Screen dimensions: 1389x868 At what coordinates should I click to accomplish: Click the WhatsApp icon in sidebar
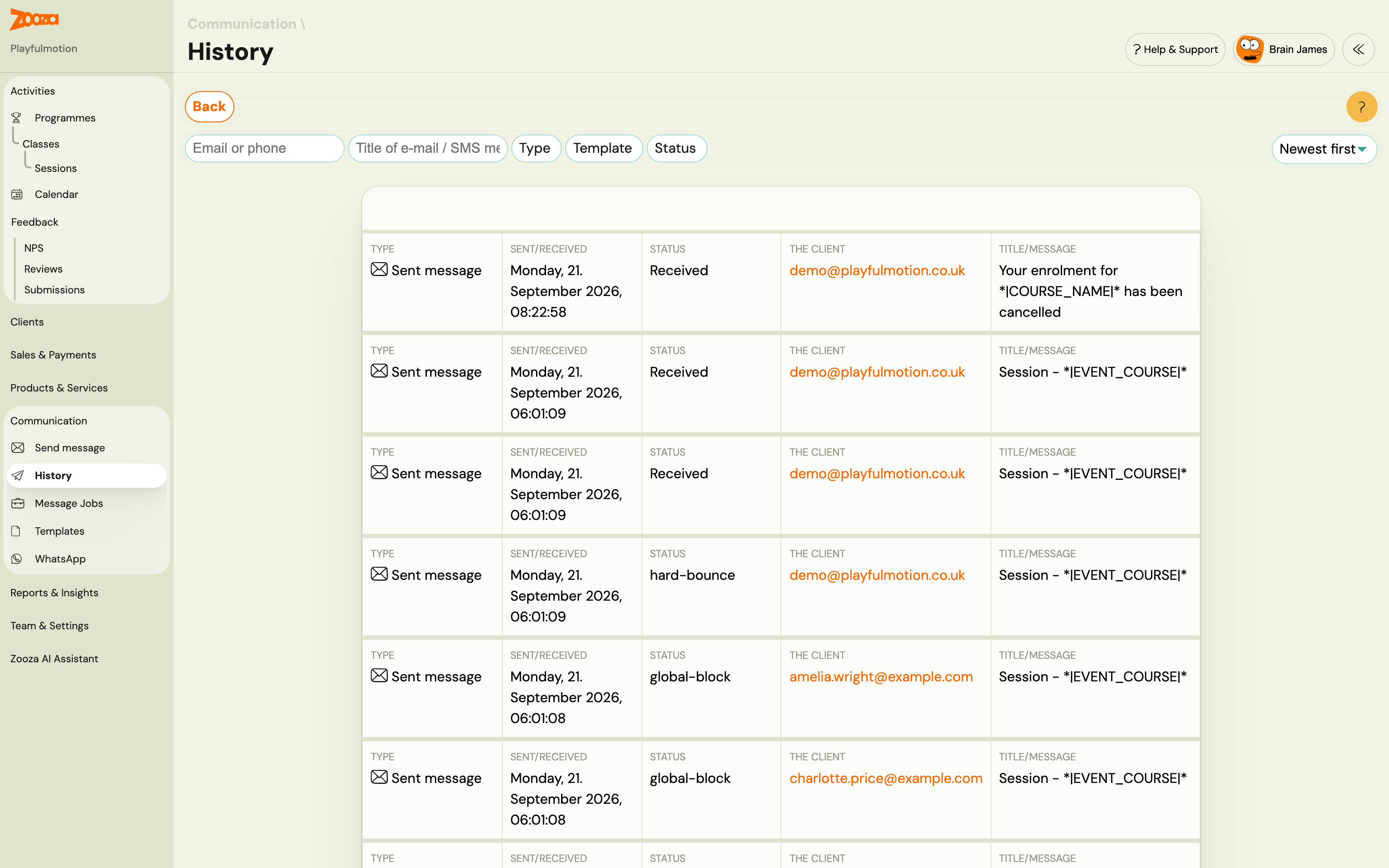(17, 559)
